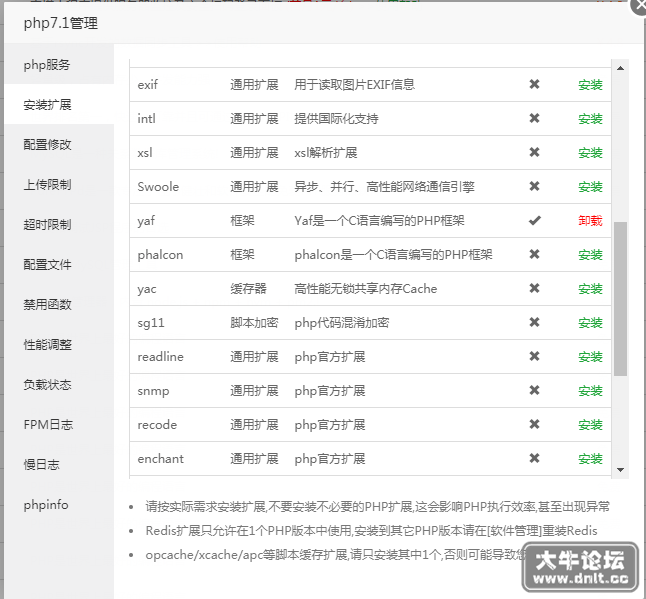
Task: Install the readline extension
Action: point(590,357)
